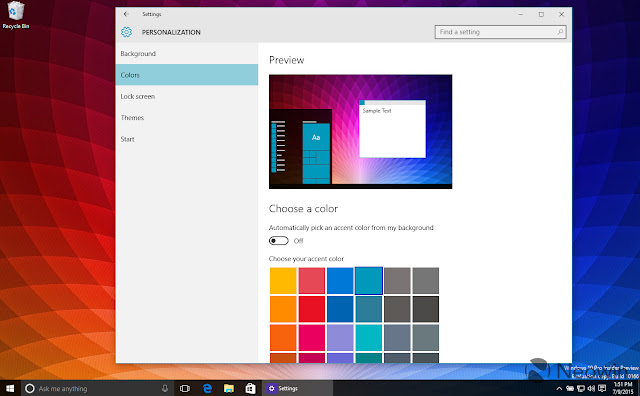
Task: Click the "Automatically pick an accent color" label
Action: pyautogui.click(x=351, y=228)
